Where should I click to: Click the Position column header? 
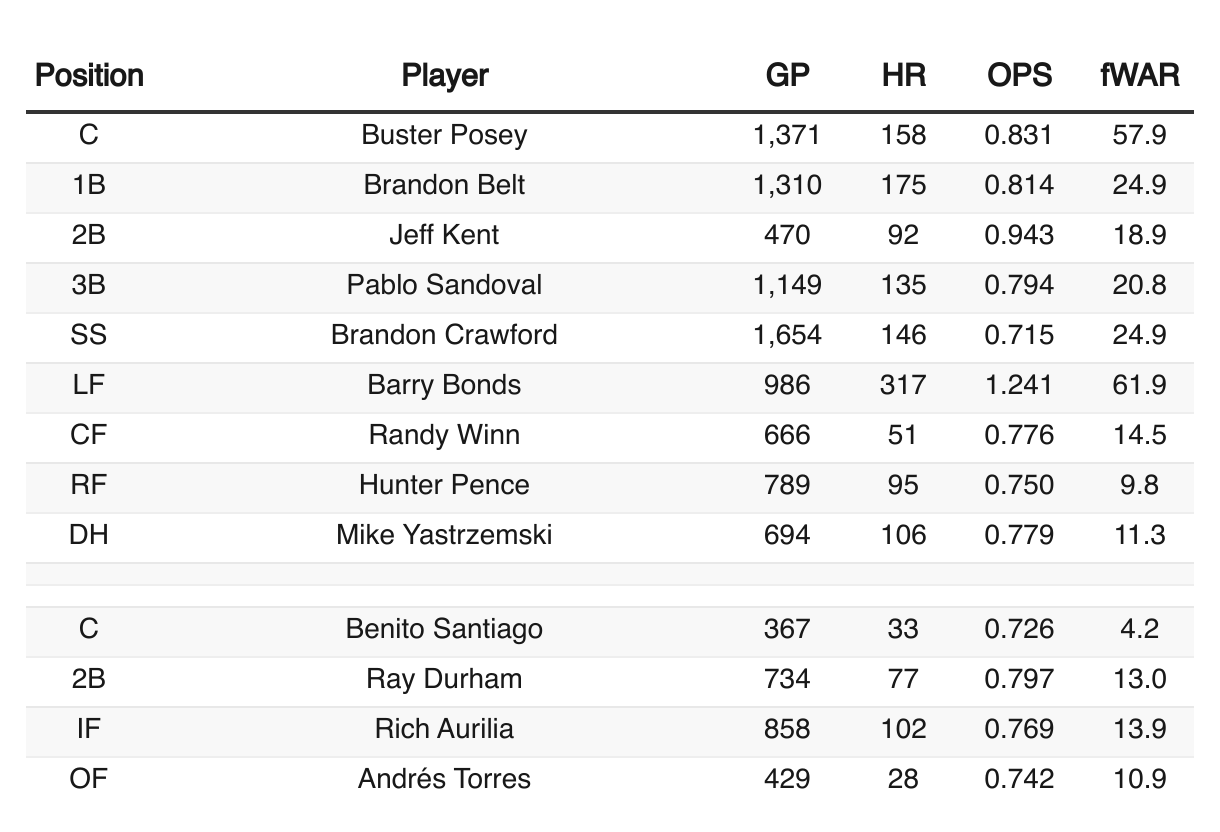pyautogui.click(x=89, y=76)
